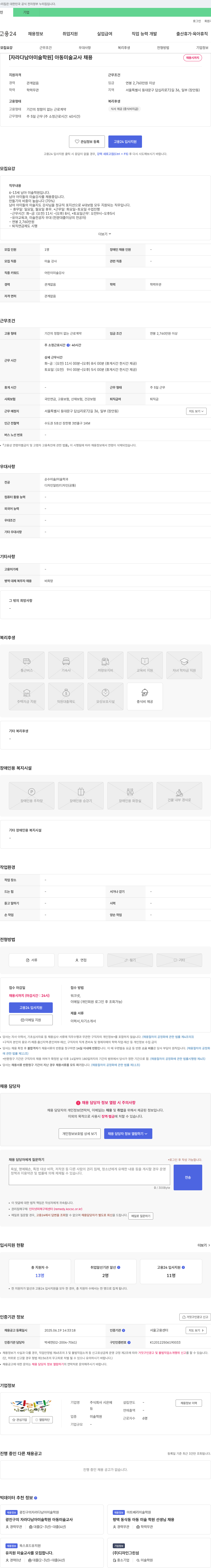Viewport: 211px width, 1568px height.
Task: Click the 전송 submit button
Action: click(x=188, y=1177)
